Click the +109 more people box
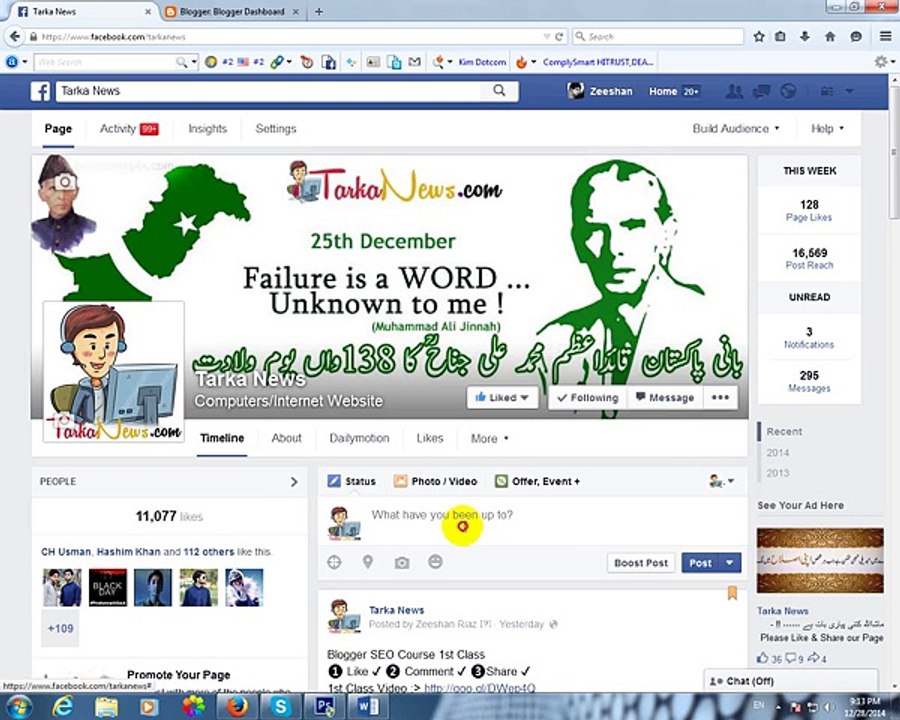Screen dimensions: 900x720 coord(60,628)
